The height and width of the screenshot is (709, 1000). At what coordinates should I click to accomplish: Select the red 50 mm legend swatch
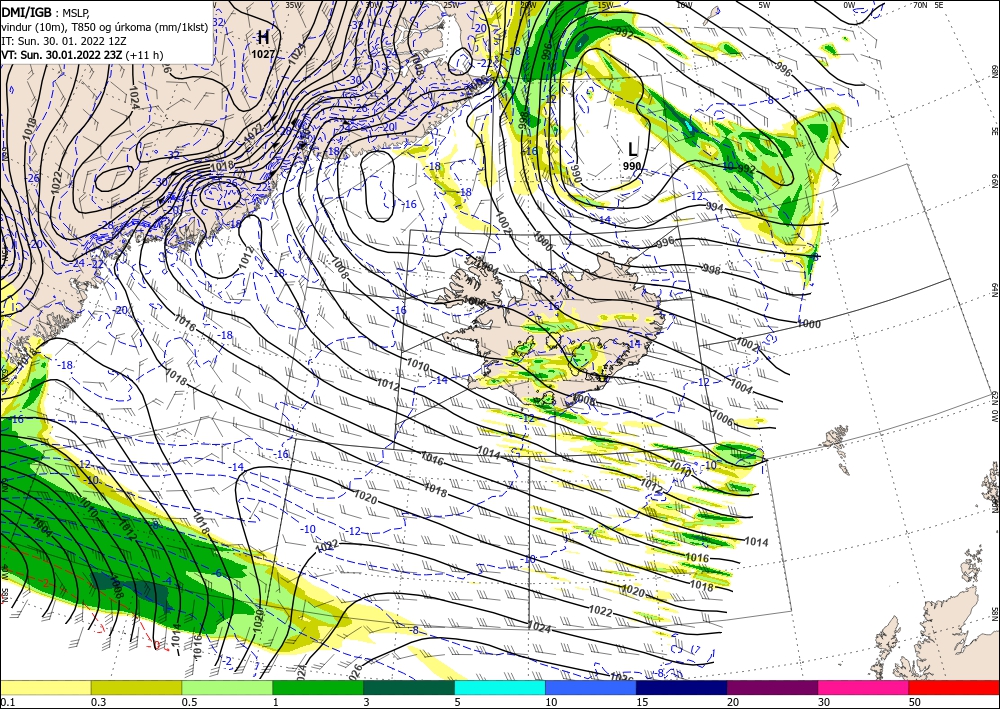click(954, 687)
